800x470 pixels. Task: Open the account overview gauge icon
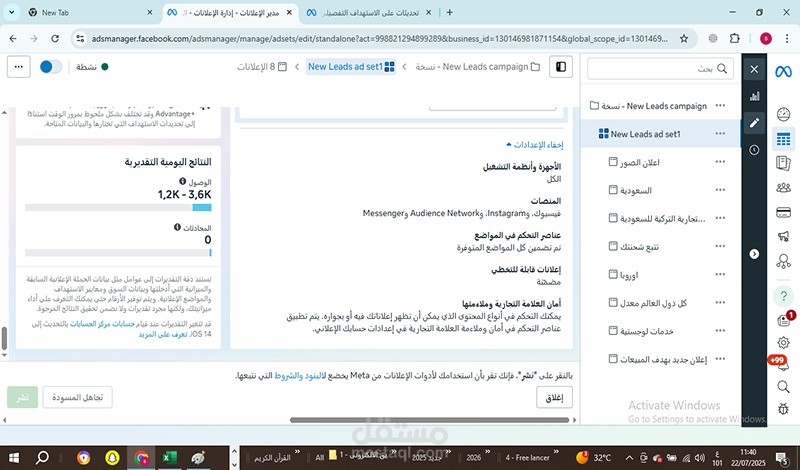tap(783, 114)
